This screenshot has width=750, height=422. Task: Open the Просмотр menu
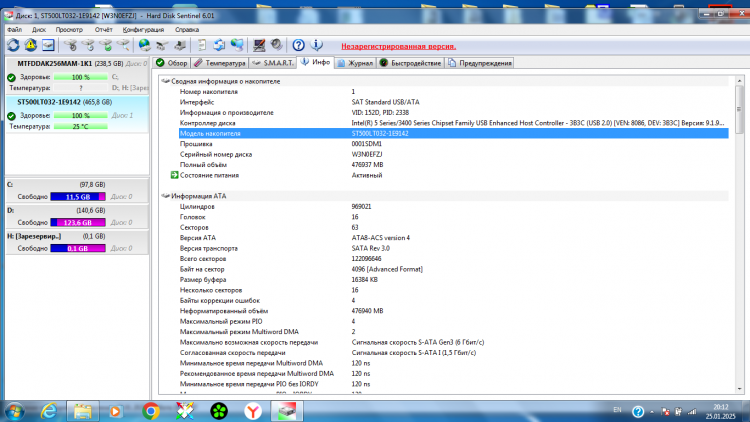click(69, 30)
